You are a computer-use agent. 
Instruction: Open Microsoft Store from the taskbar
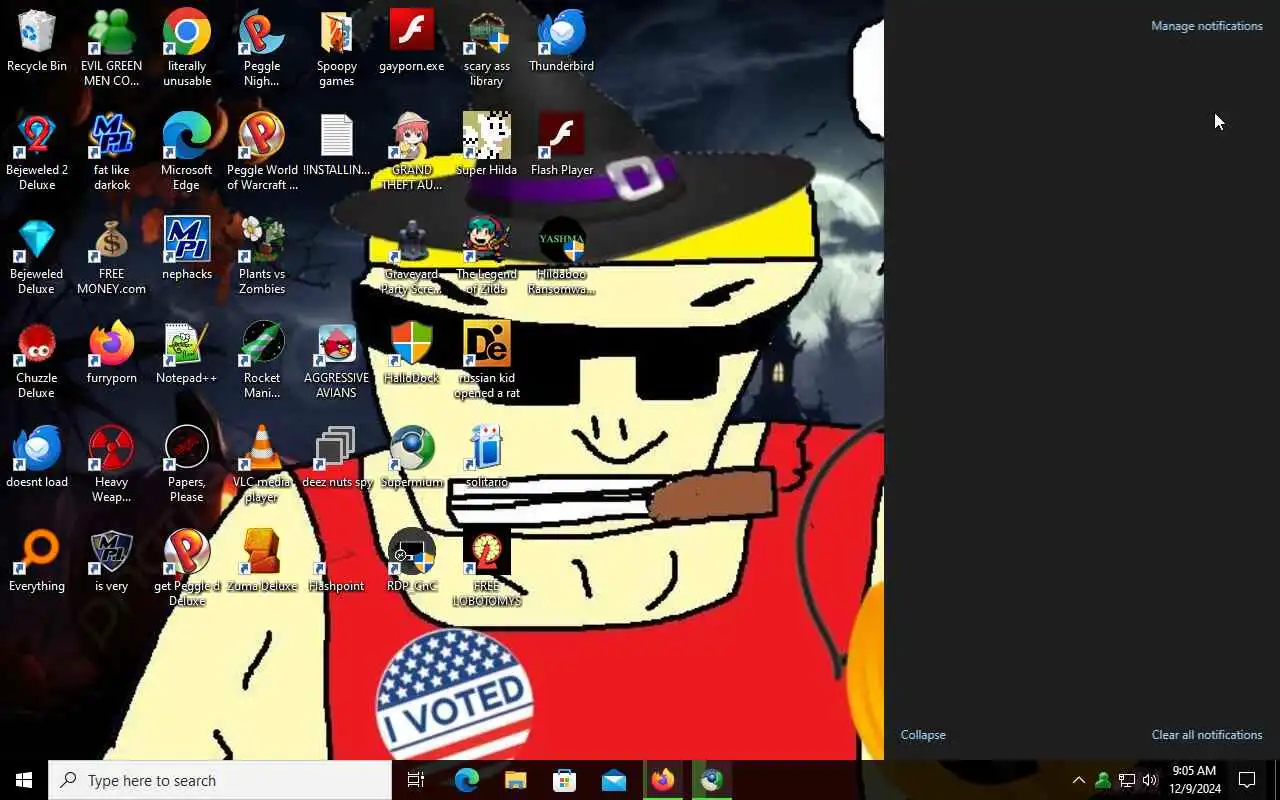(565, 780)
